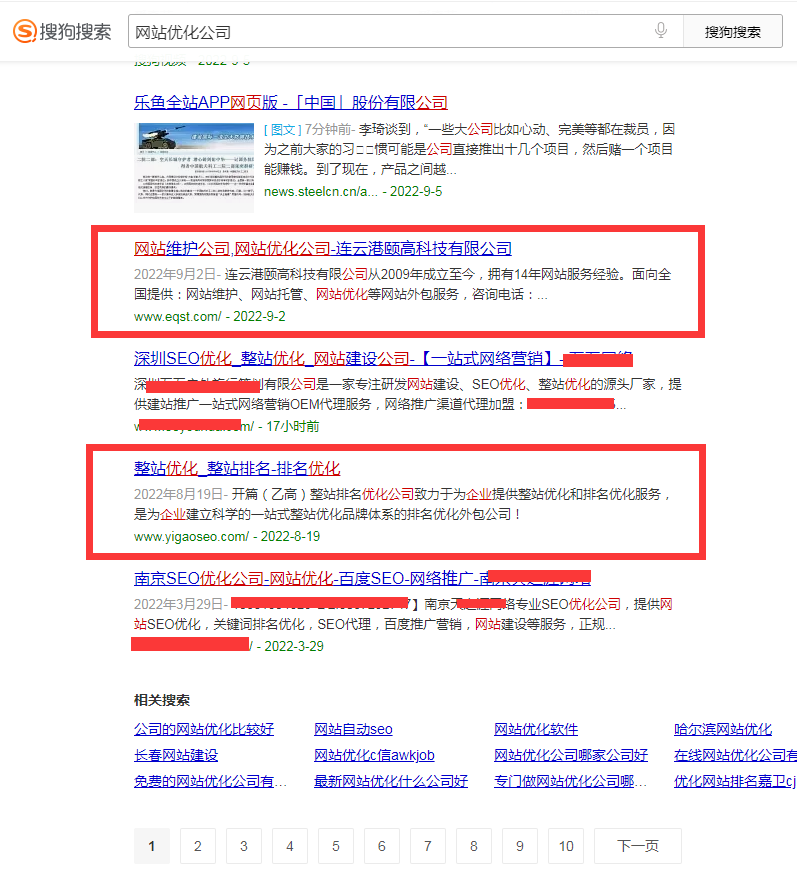Select related search 免费的网站优化公司有
This screenshot has width=797, height=893.
point(210,781)
